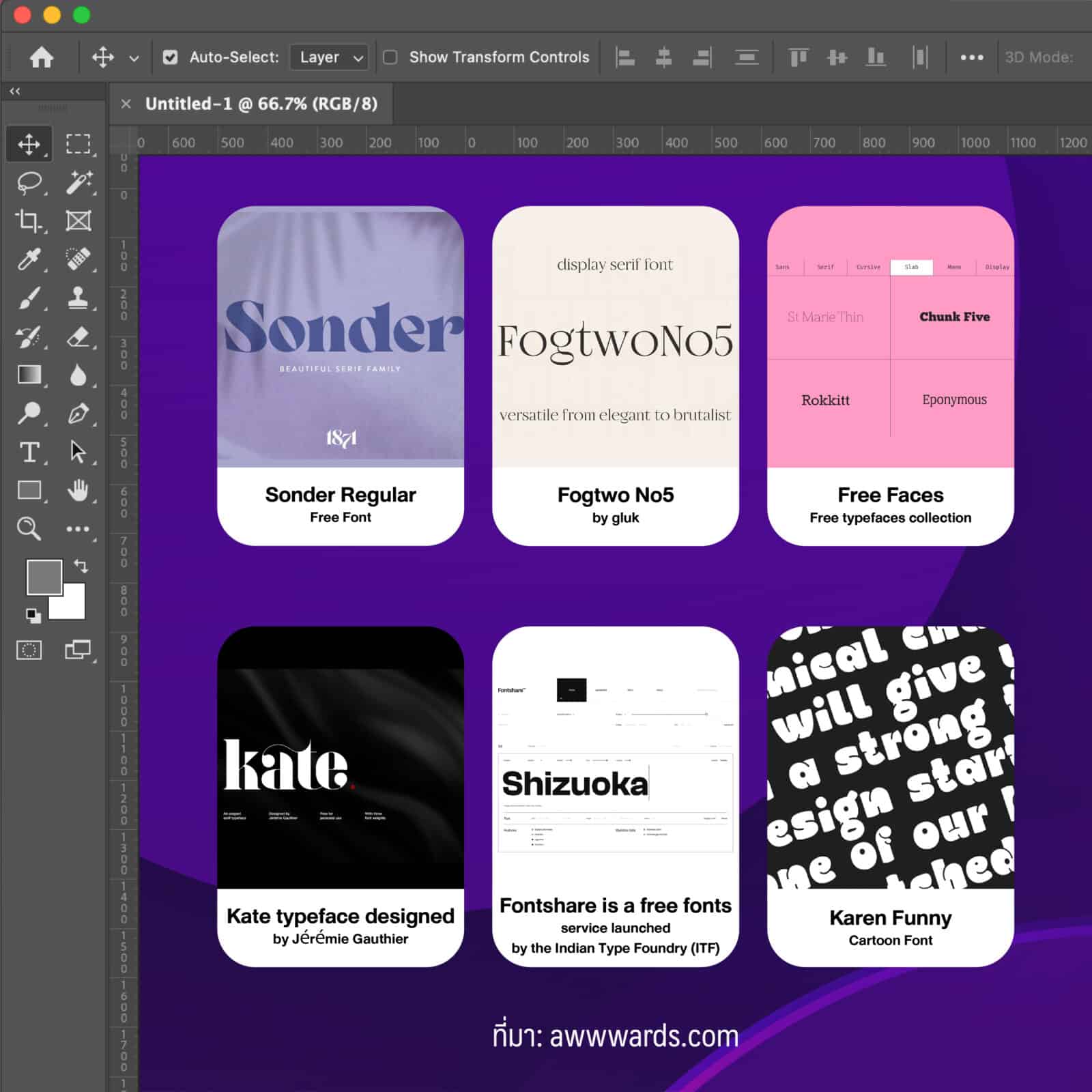Uncheck the Auto-Select checkbox

coord(171,57)
